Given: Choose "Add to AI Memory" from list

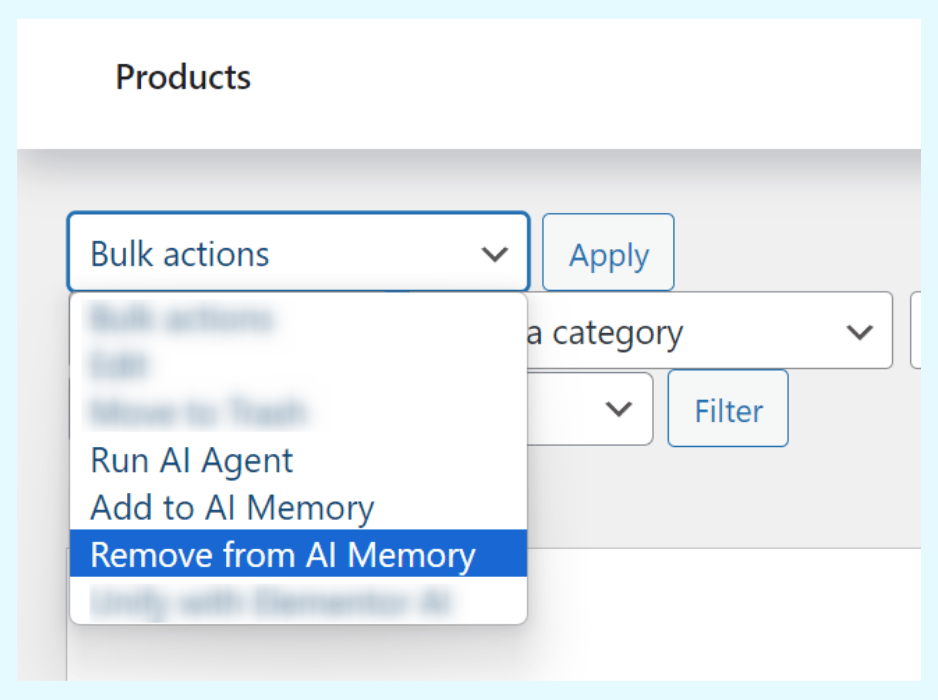Looking at the screenshot, I should click(x=232, y=508).
